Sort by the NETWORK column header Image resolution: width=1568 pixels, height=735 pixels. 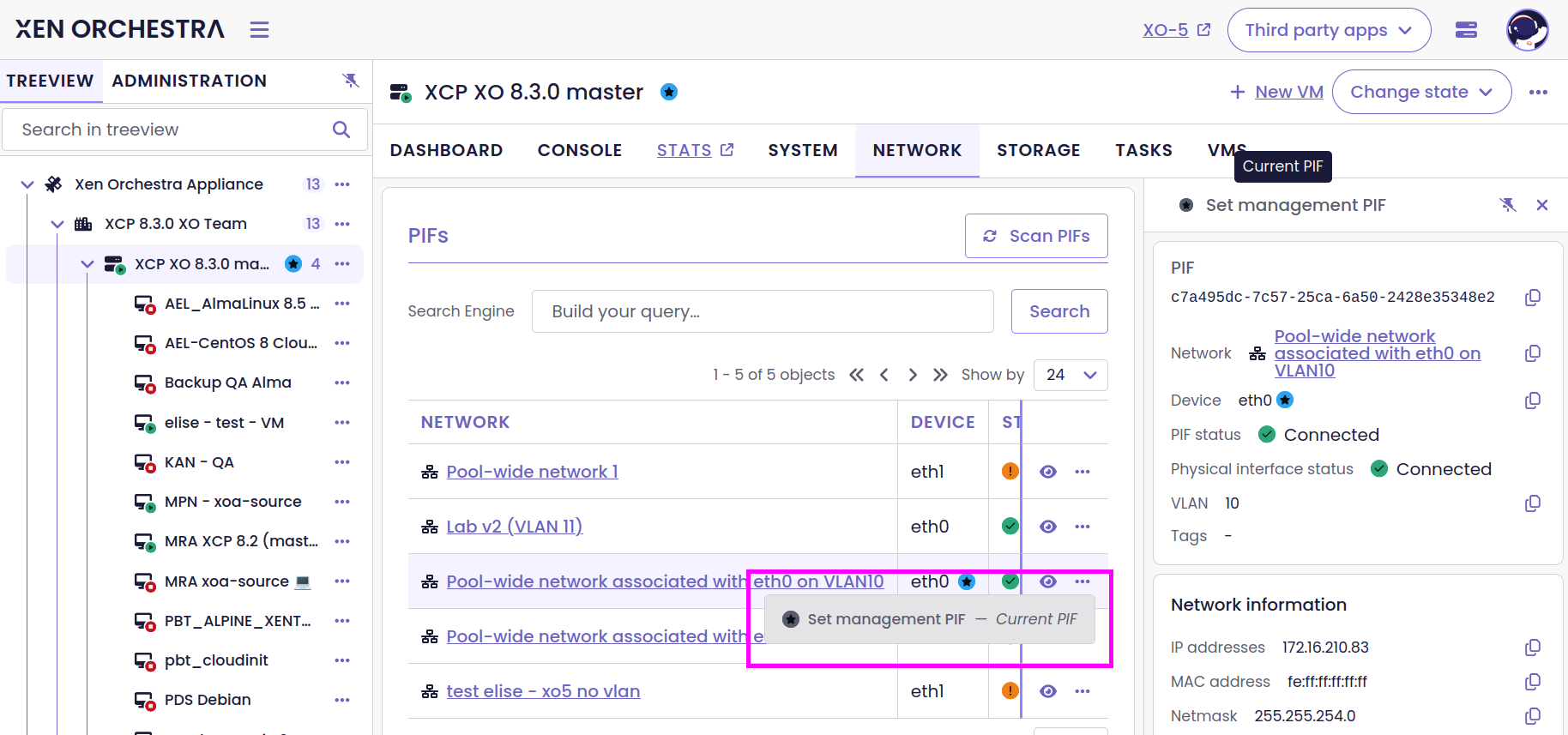click(465, 422)
